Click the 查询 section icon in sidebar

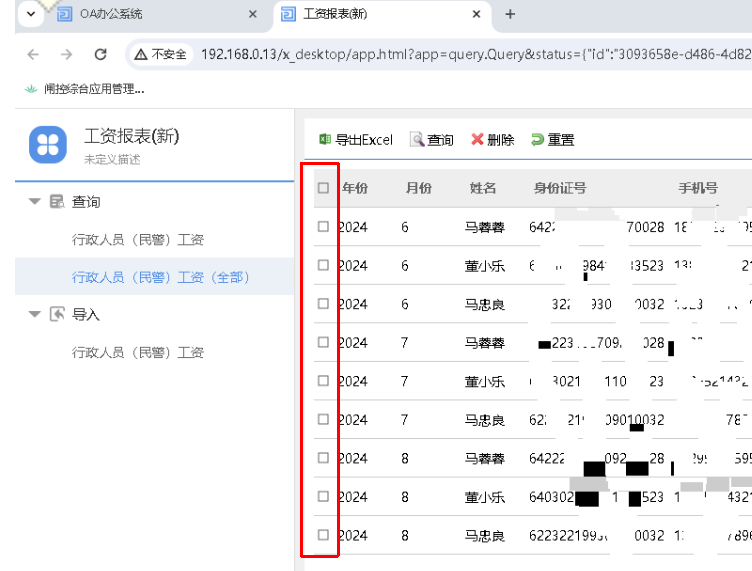(57, 201)
